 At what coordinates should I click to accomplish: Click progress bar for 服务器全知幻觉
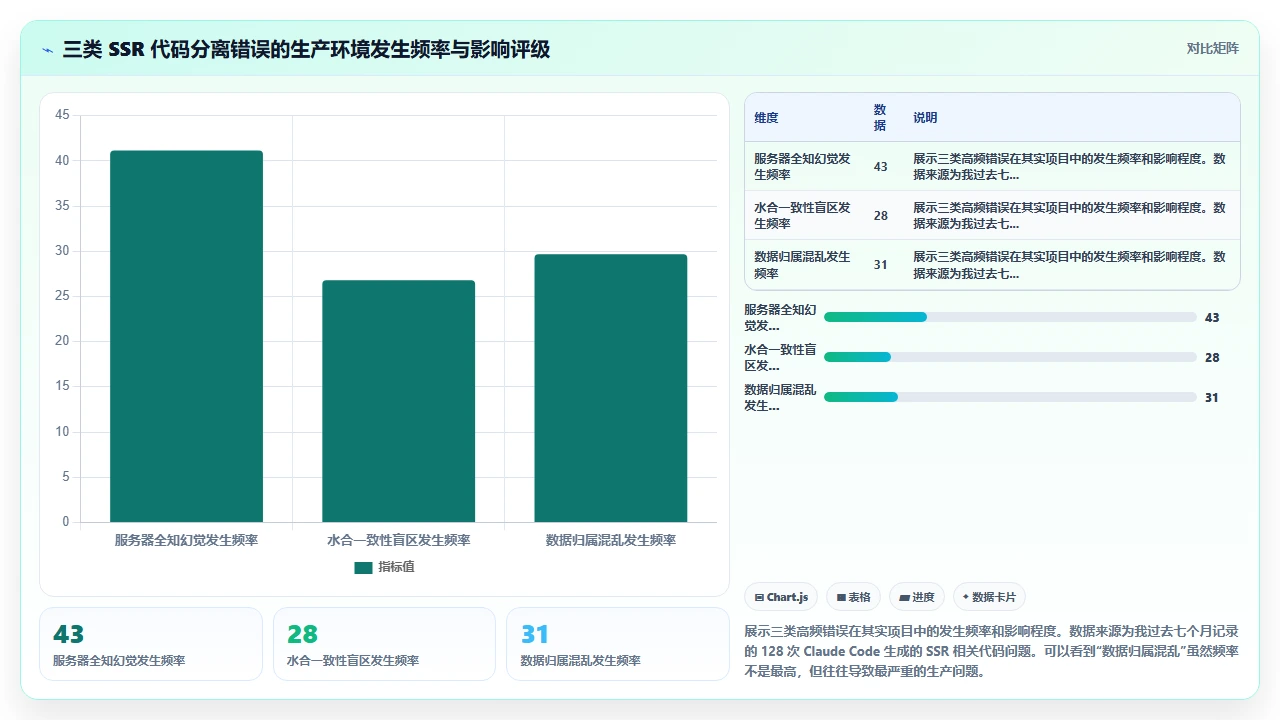1010,317
